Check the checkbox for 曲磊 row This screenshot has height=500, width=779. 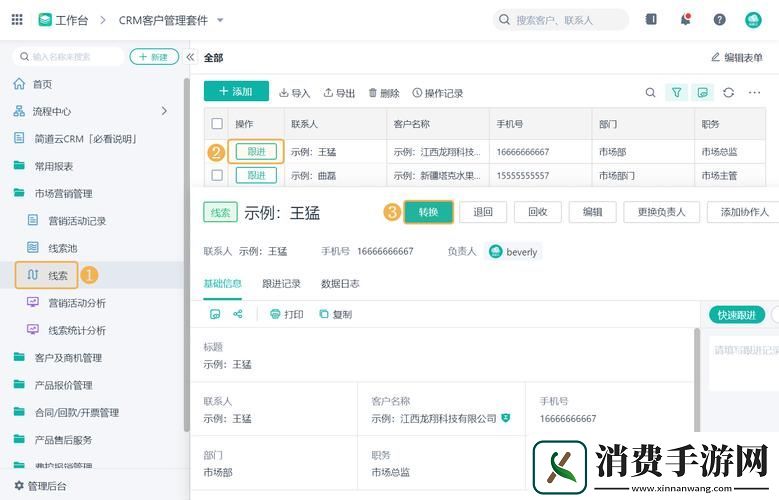217,175
